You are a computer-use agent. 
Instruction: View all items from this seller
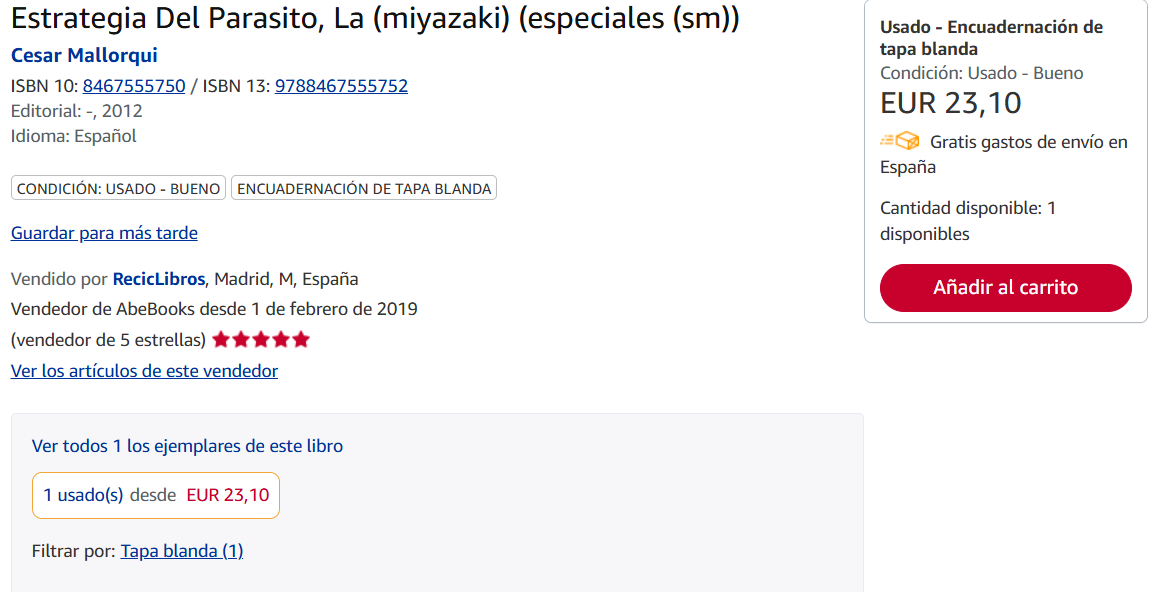click(144, 371)
